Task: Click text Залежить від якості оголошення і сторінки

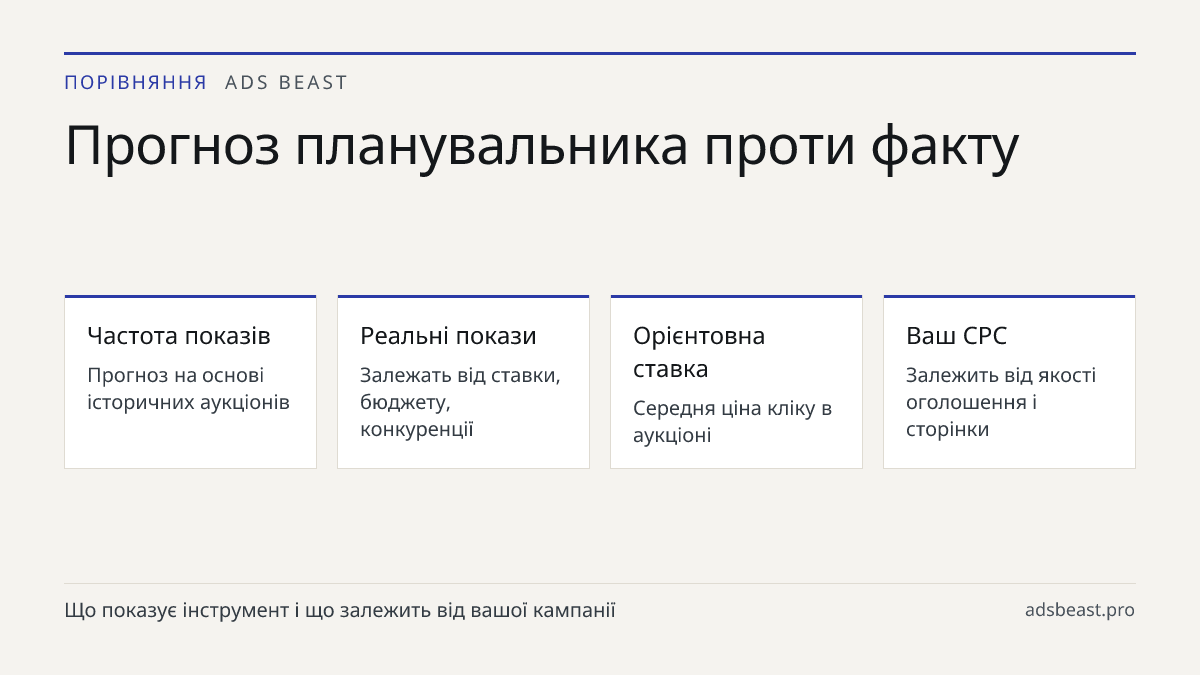Action: (1001, 402)
